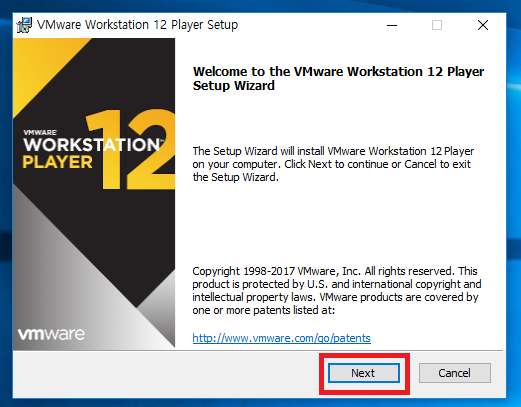Minimize the VMware Setup window
The height and width of the screenshot is (407, 521).
pyautogui.click(x=392, y=25)
